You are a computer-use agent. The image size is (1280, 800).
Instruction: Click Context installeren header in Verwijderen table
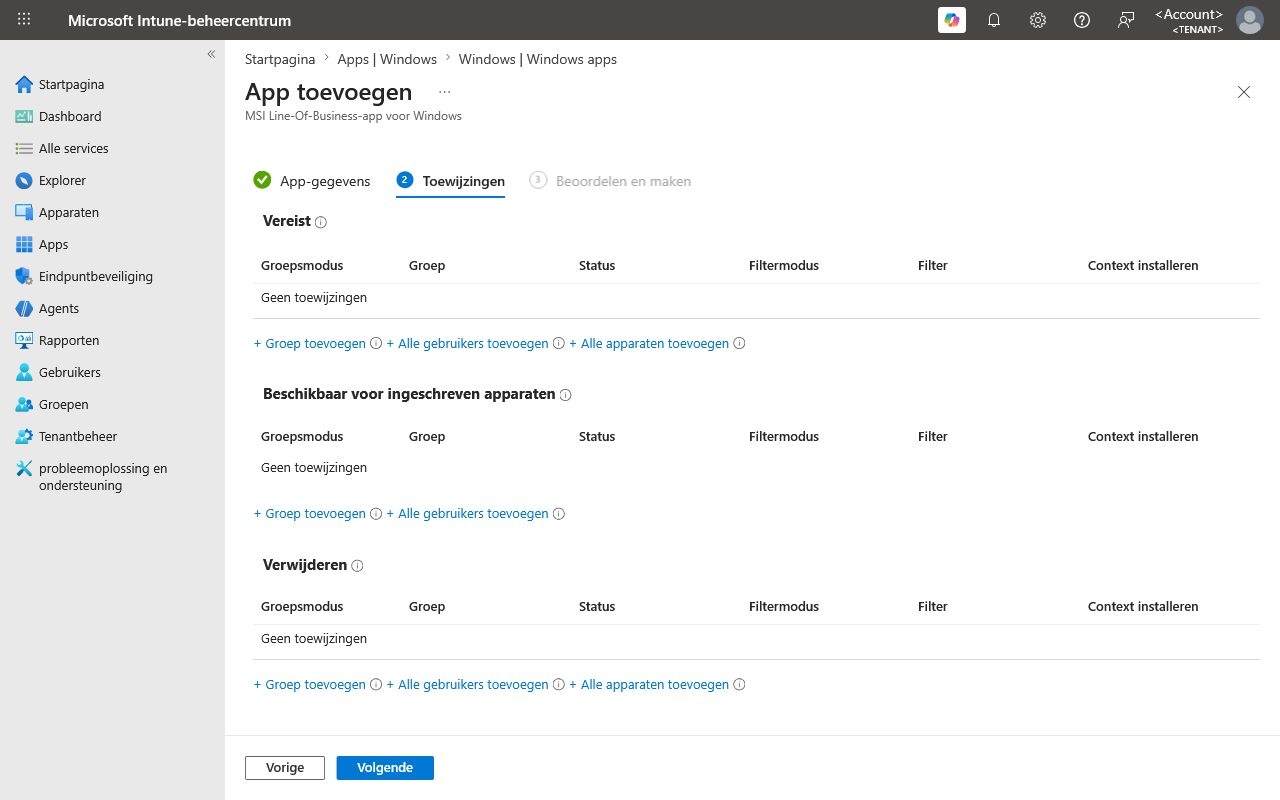coord(1143,607)
